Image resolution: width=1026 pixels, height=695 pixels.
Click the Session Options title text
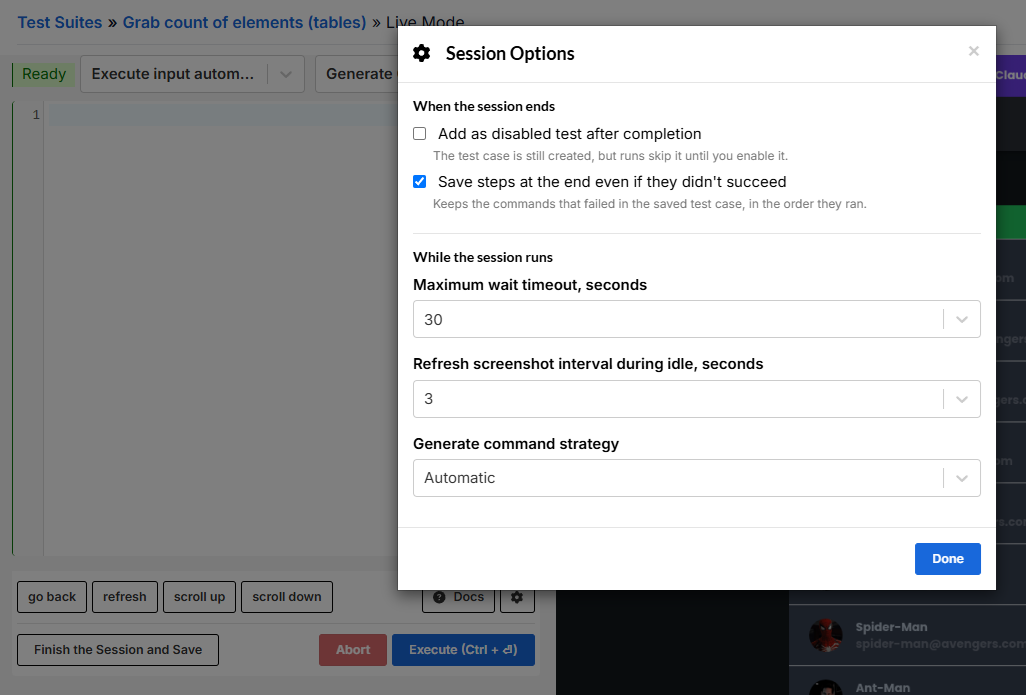tap(510, 54)
